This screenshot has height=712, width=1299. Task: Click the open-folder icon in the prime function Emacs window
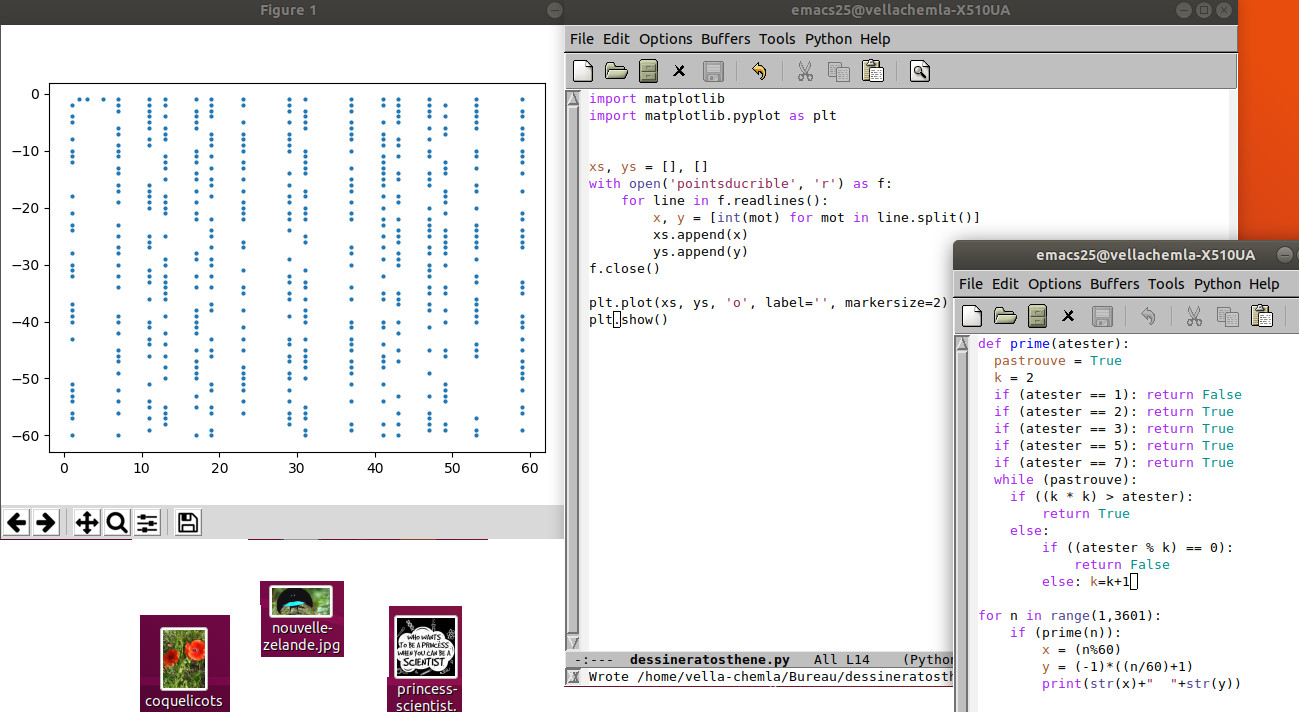click(x=1005, y=316)
